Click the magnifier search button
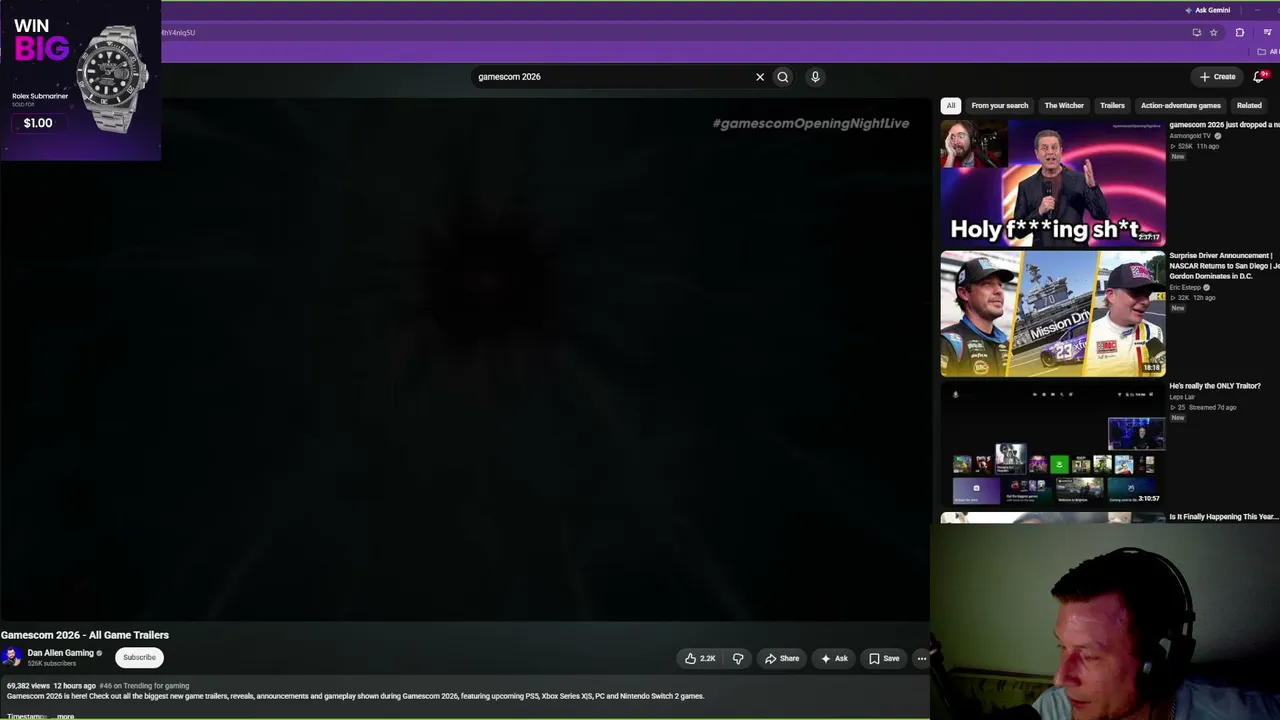This screenshot has height=720, width=1280. point(783,77)
